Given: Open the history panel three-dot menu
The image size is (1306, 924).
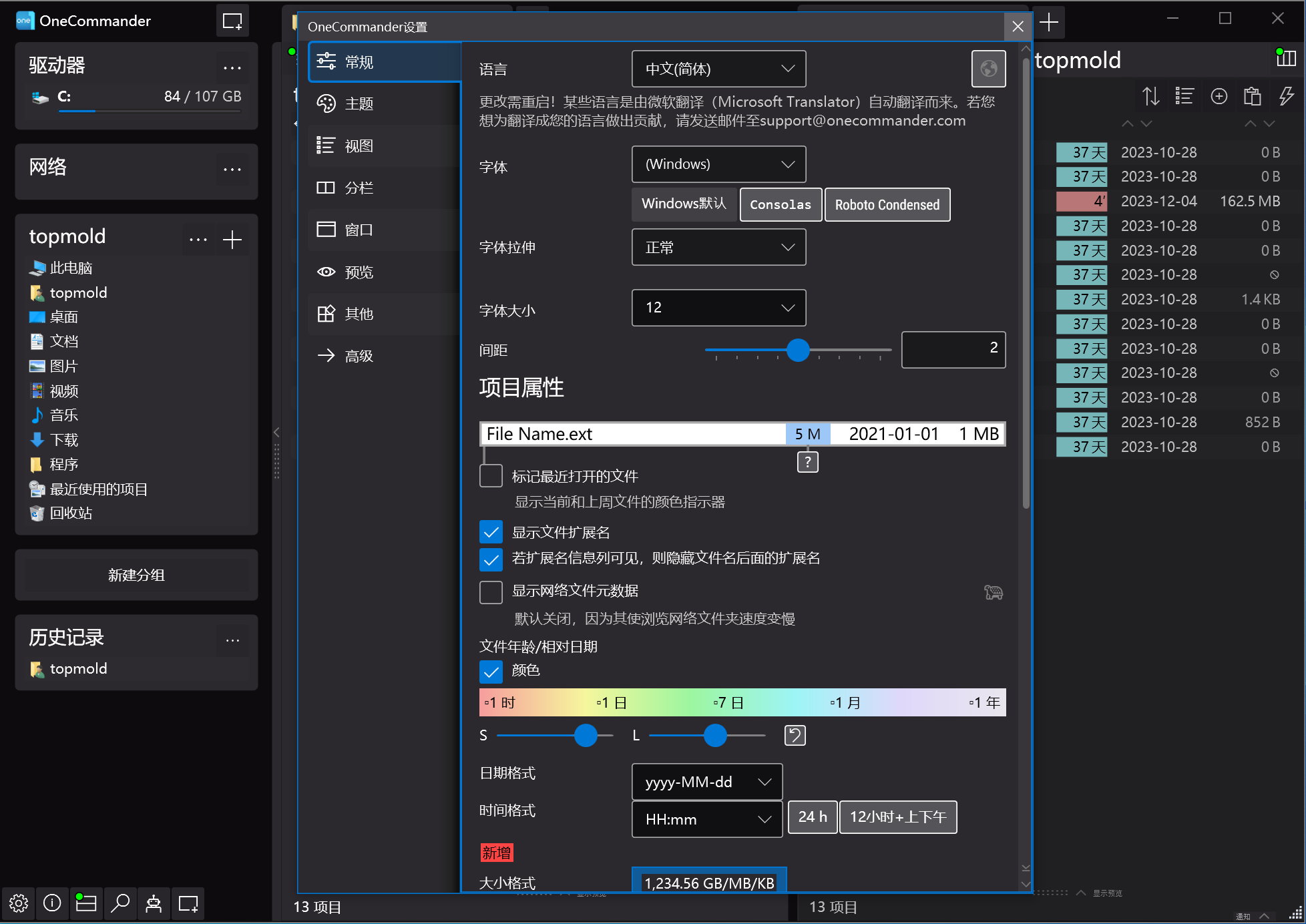Looking at the screenshot, I should tap(232, 640).
